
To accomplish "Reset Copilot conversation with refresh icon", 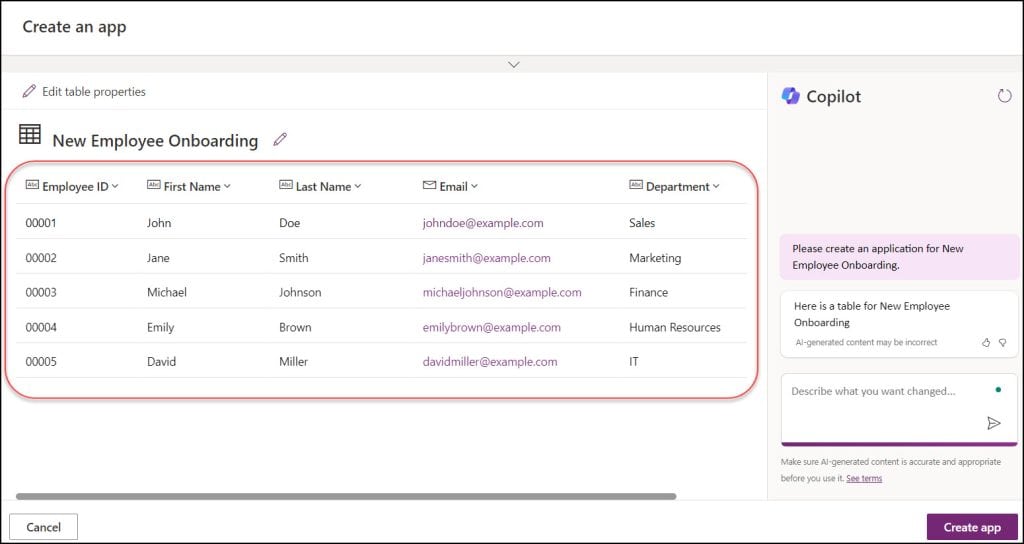I will pos(1004,96).
